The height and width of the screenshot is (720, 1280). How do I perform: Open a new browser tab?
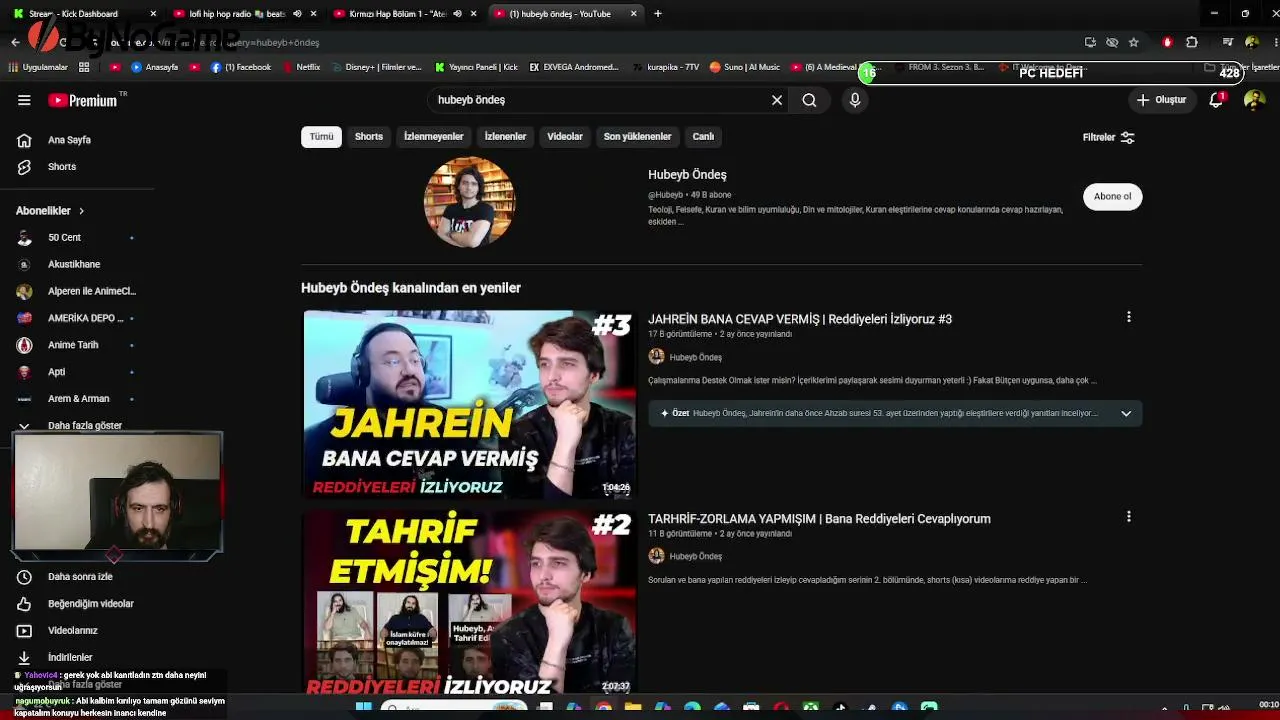657,14
